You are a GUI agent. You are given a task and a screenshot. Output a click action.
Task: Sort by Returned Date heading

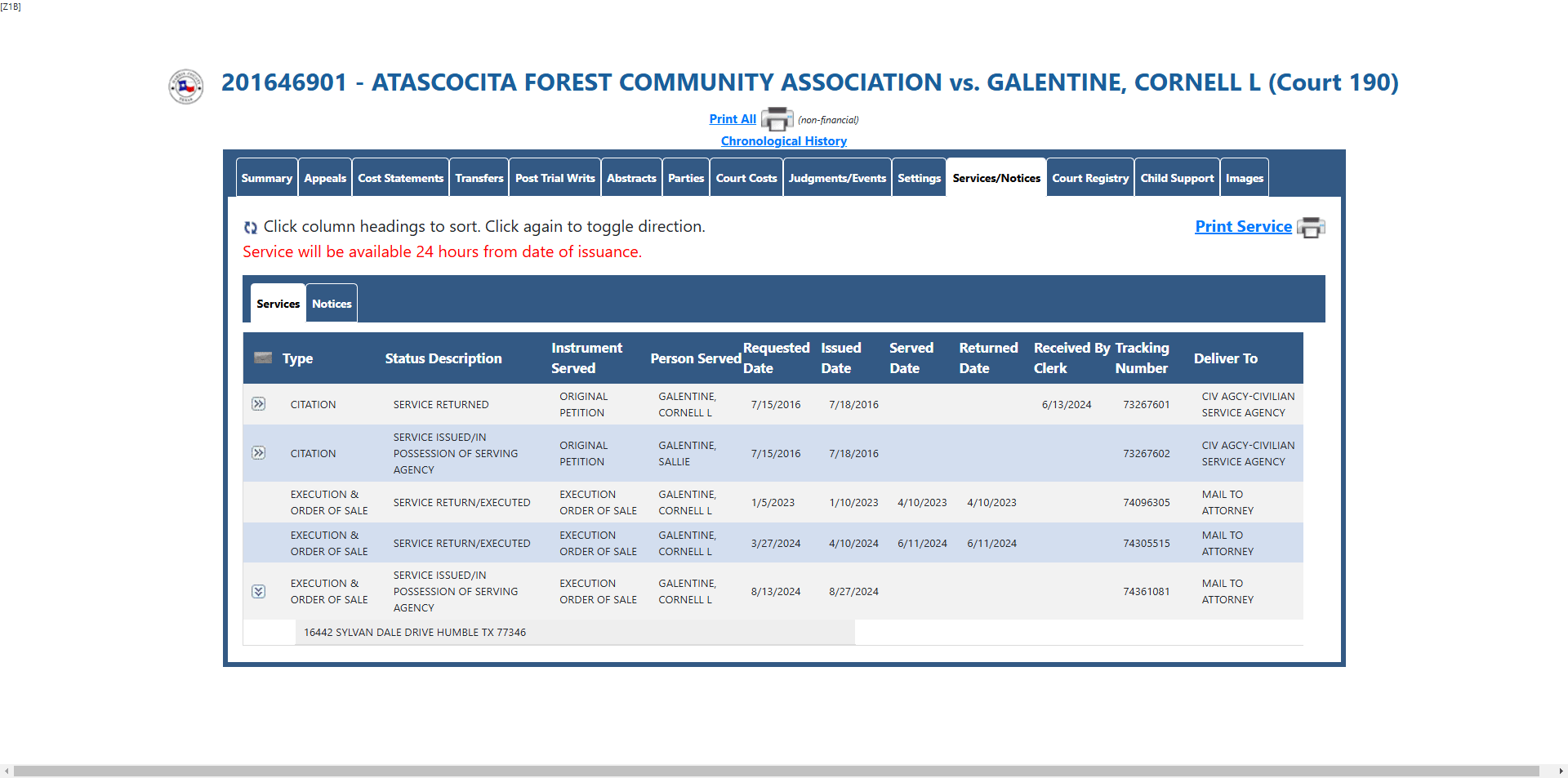(988, 358)
